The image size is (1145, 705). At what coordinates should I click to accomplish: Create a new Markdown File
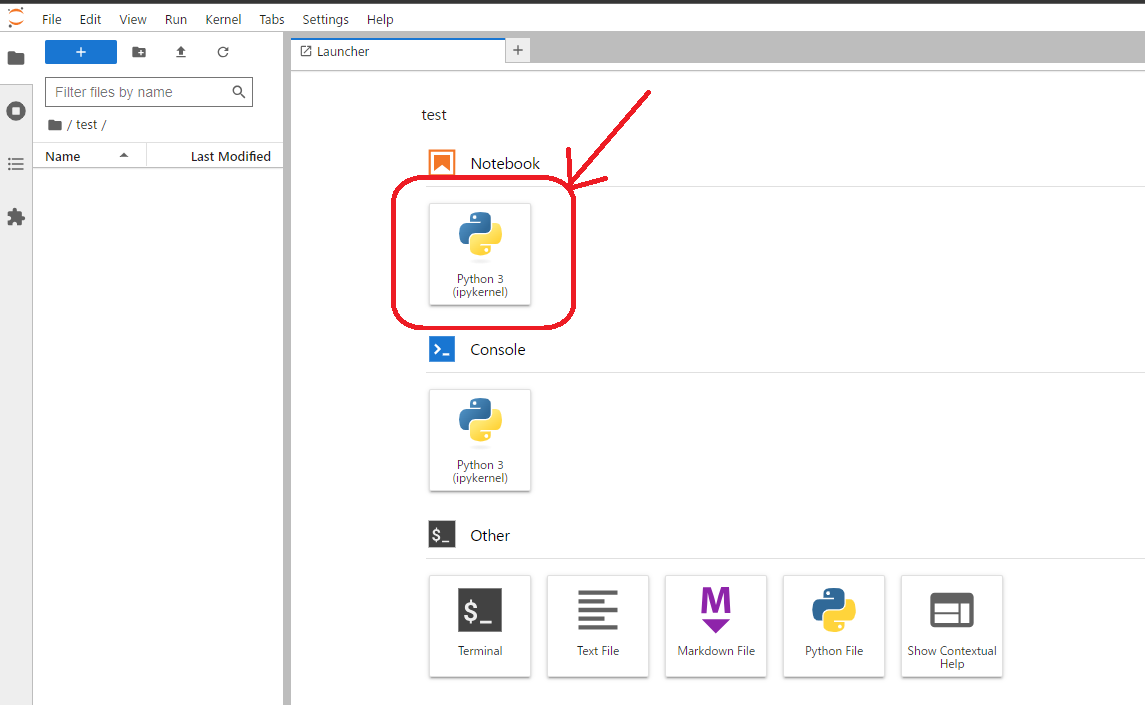716,626
